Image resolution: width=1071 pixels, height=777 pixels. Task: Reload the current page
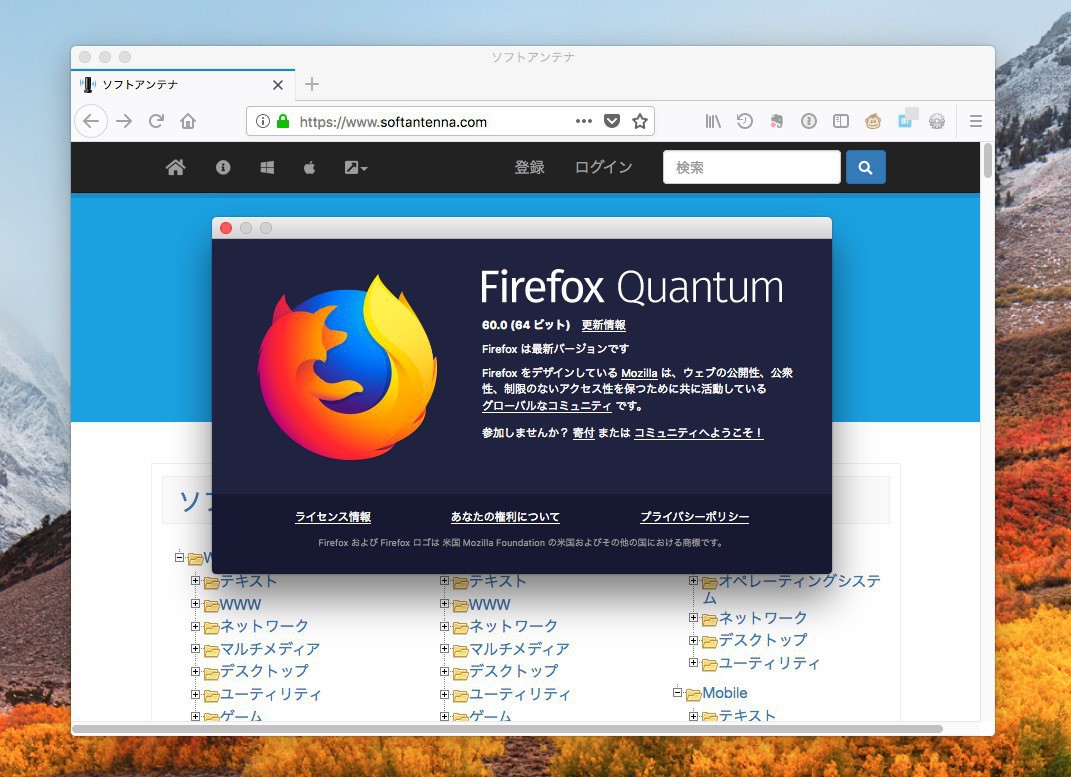156,121
